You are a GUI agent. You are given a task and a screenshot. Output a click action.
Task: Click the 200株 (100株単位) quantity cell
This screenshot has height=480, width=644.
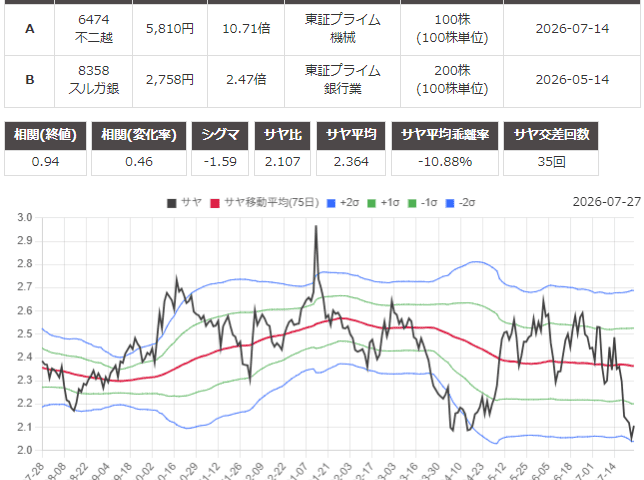click(452, 80)
